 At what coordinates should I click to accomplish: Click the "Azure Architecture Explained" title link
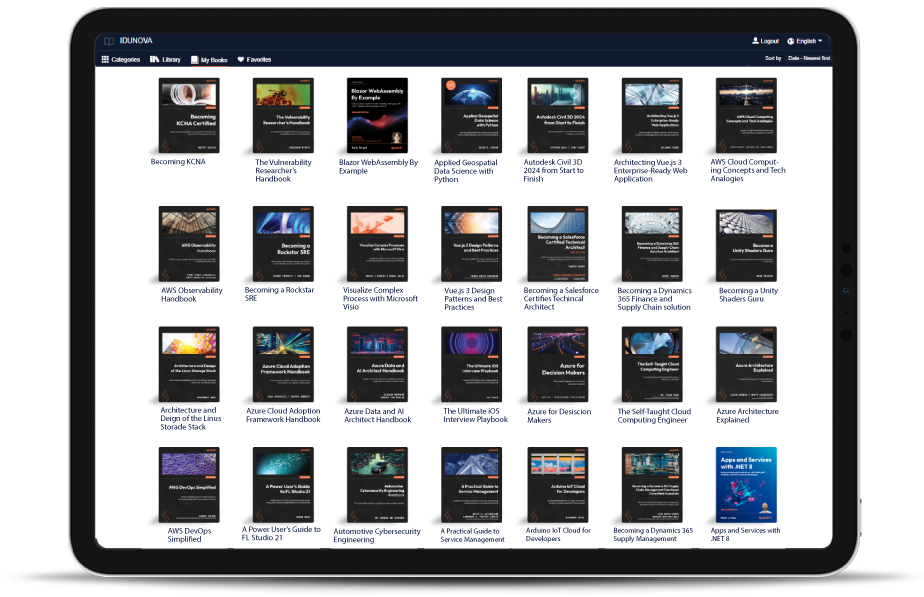[747, 415]
